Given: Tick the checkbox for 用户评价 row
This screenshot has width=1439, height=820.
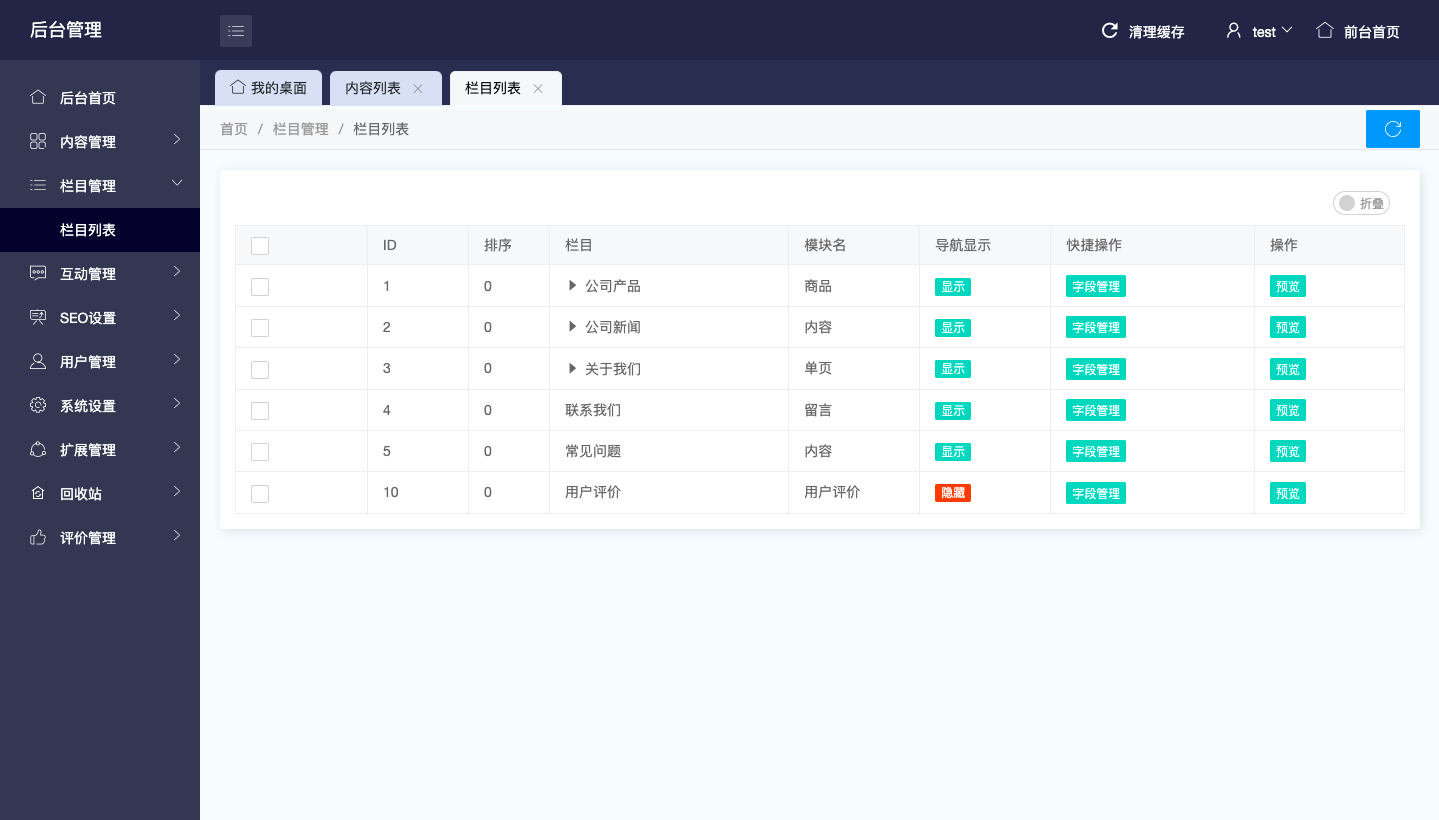Looking at the screenshot, I should 260,494.
